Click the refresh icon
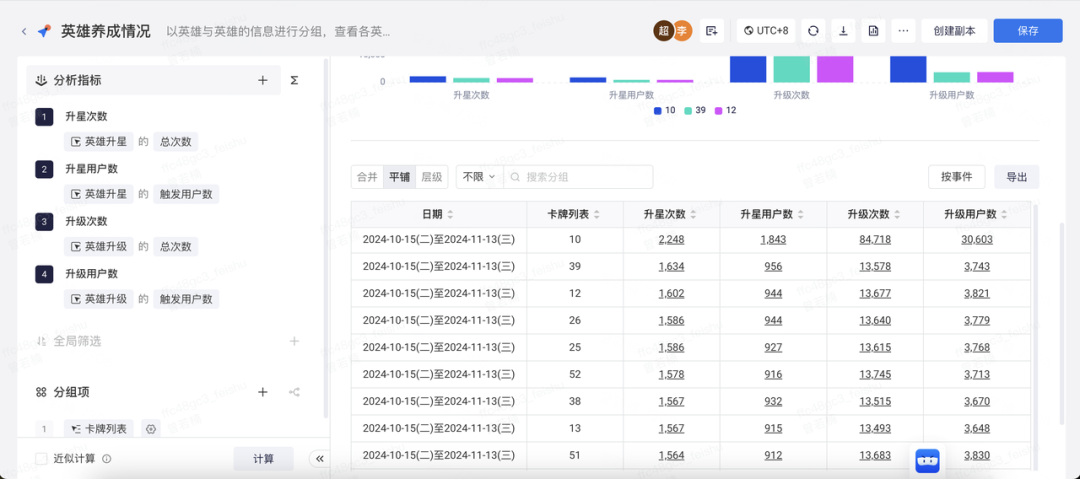 click(813, 31)
